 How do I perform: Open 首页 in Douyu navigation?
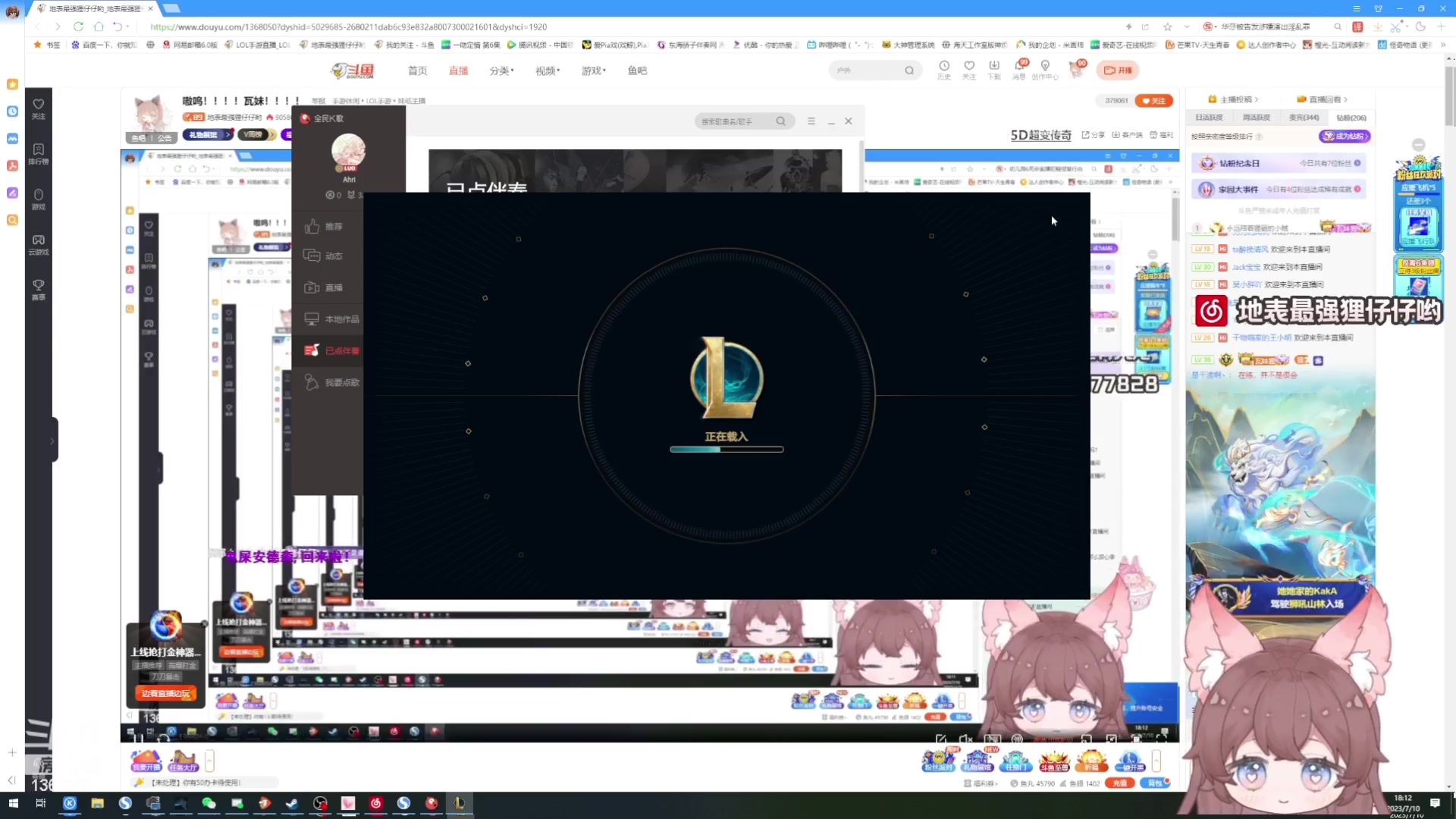pyautogui.click(x=417, y=71)
